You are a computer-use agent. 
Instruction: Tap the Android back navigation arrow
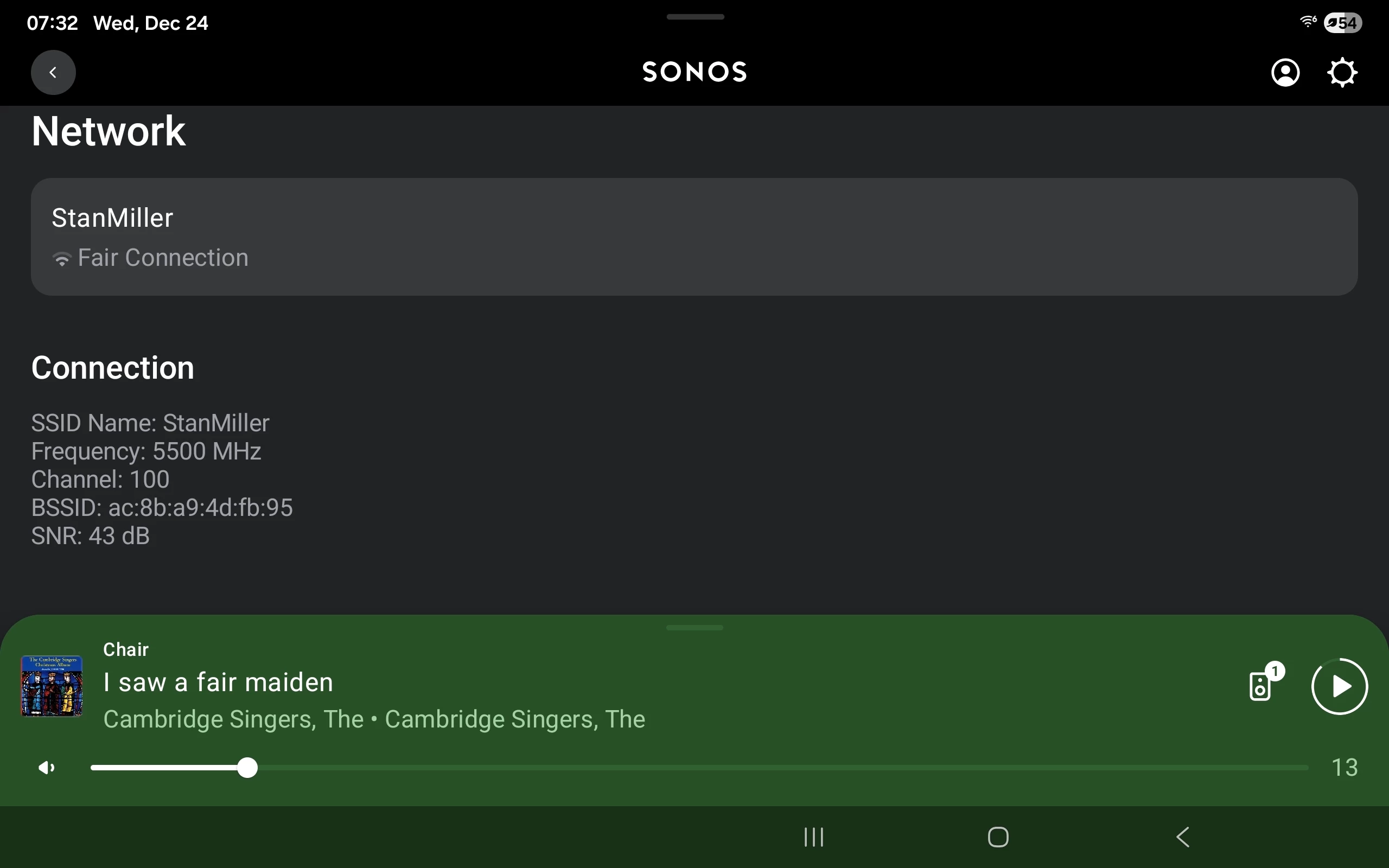1183,837
